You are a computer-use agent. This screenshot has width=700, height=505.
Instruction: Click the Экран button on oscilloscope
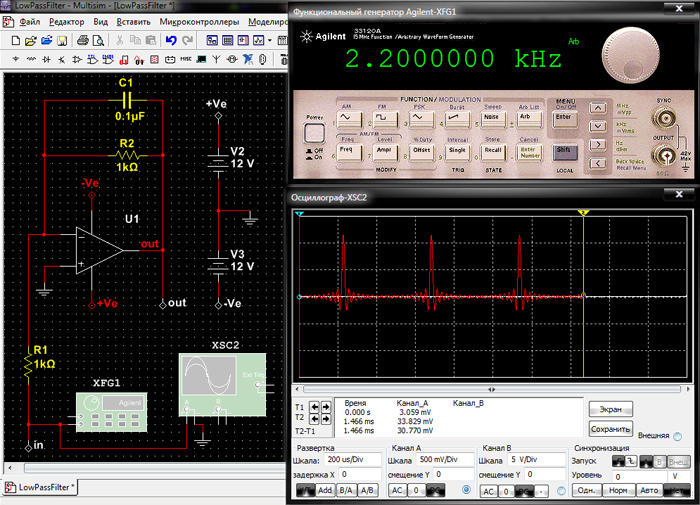click(x=610, y=409)
